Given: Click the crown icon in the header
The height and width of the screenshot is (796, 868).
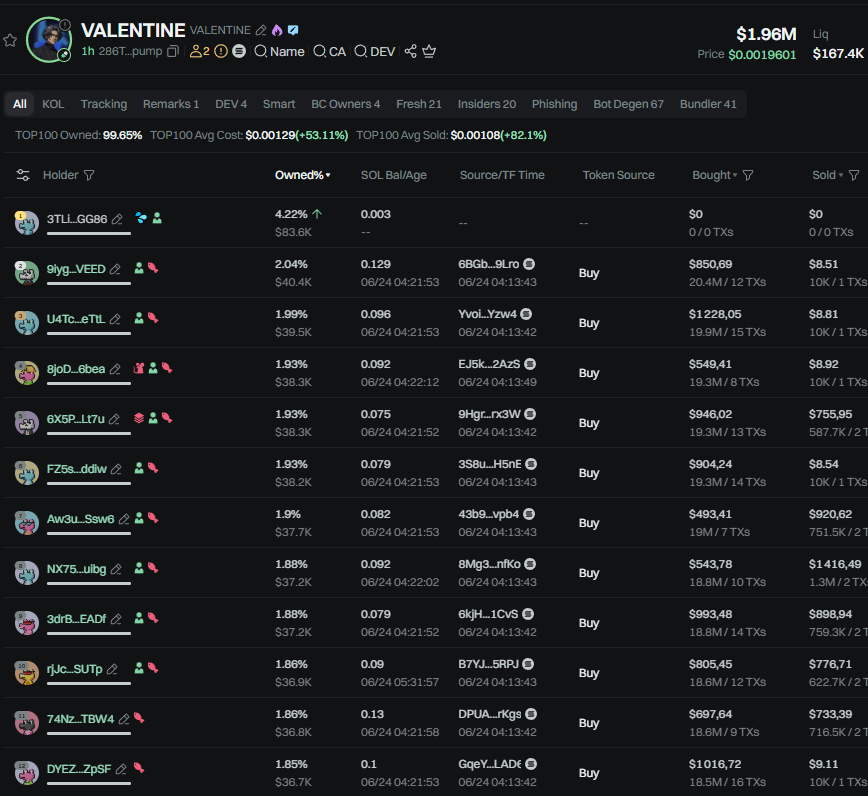Looking at the screenshot, I should 429,51.
